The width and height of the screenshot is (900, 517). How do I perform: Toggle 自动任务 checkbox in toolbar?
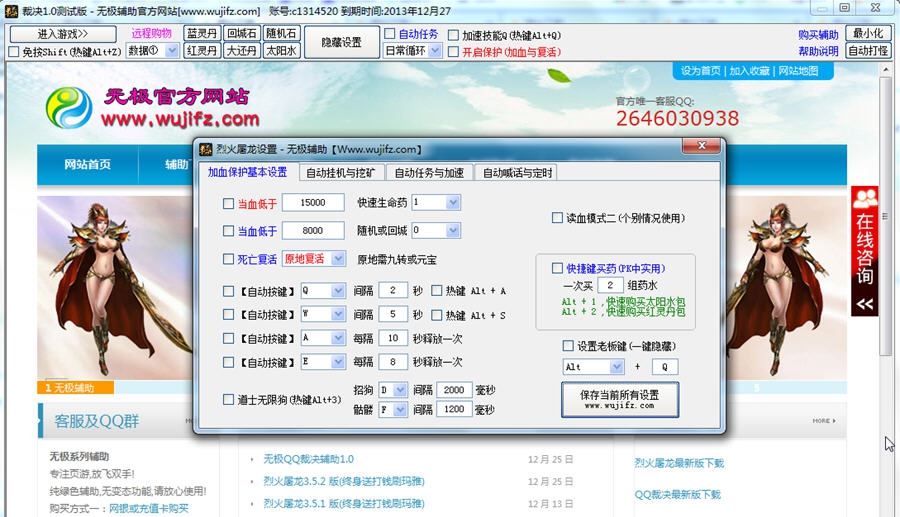point(390,34)
